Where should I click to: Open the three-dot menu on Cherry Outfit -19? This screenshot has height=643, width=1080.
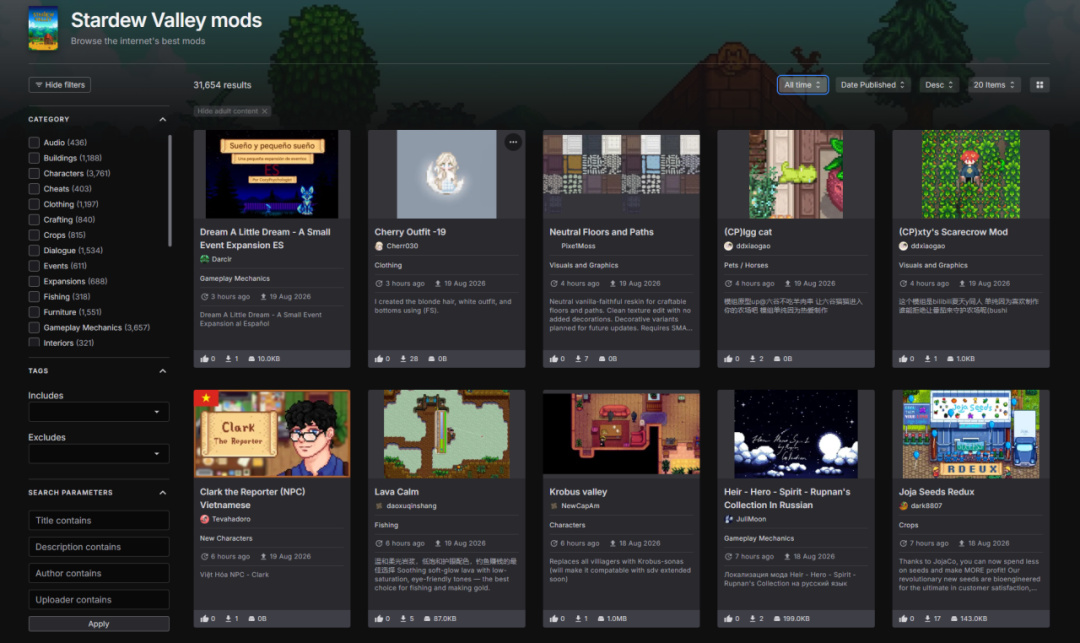click(513, 142)
